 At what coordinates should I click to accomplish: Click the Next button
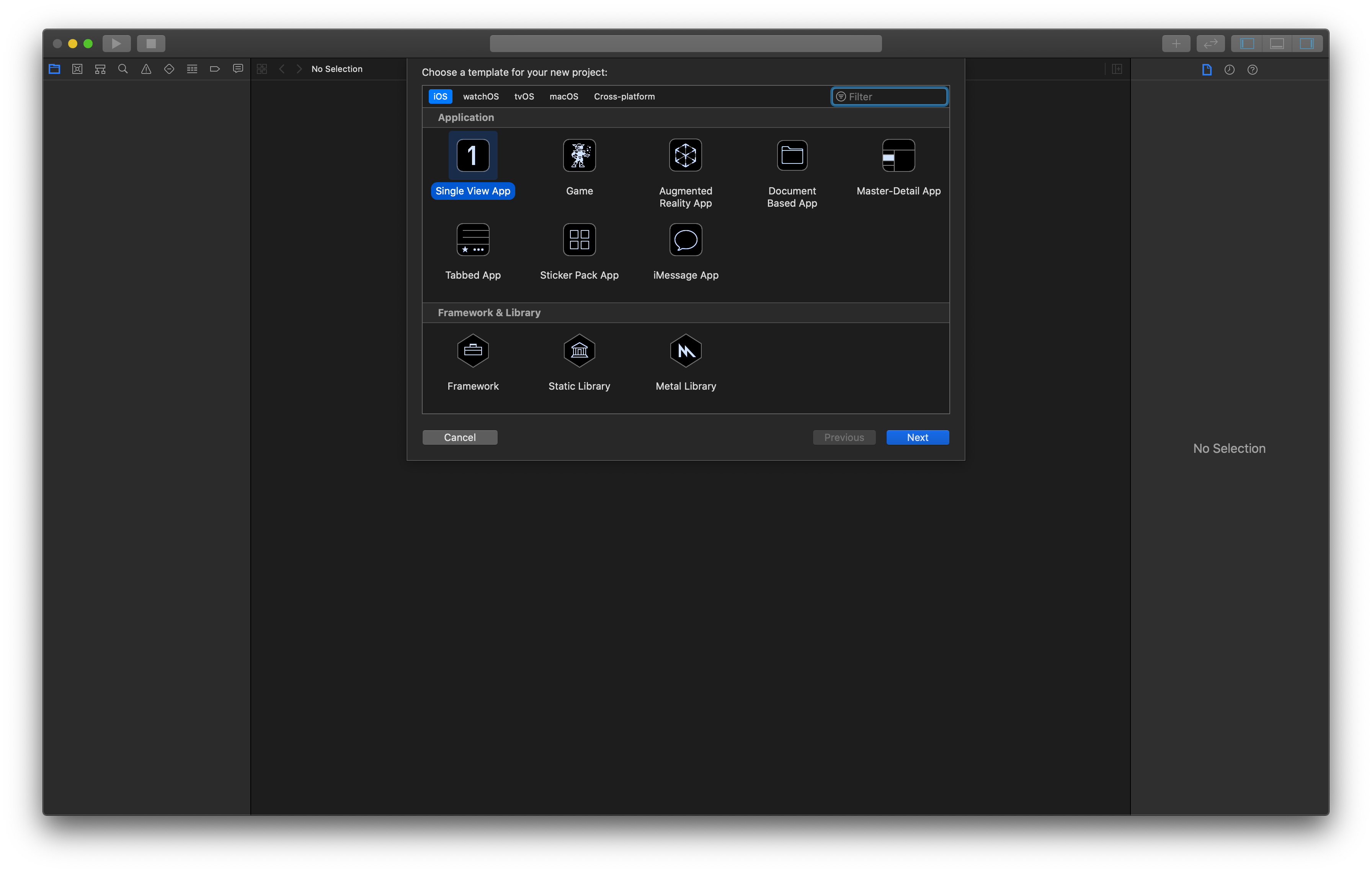[x=917, y=438]
